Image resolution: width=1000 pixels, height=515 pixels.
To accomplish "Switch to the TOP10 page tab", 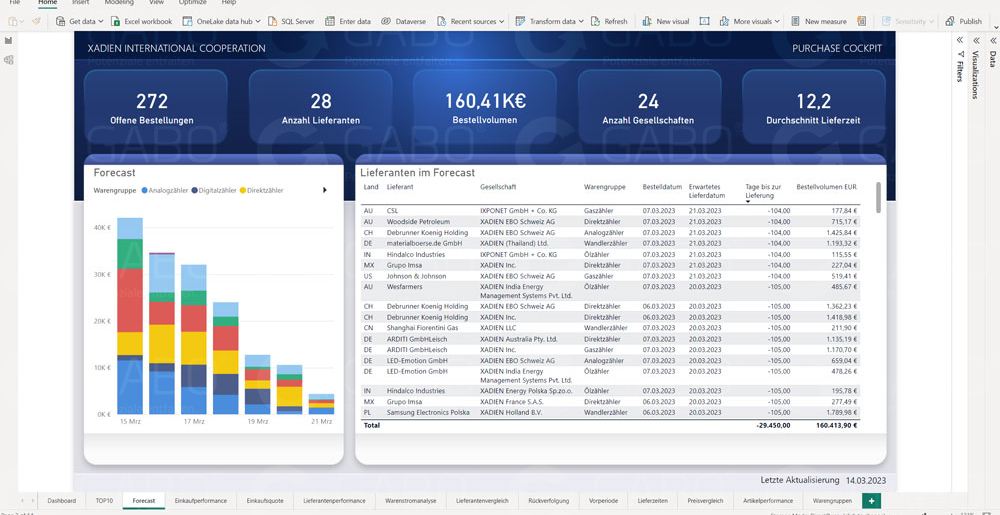I will (104, 501).
